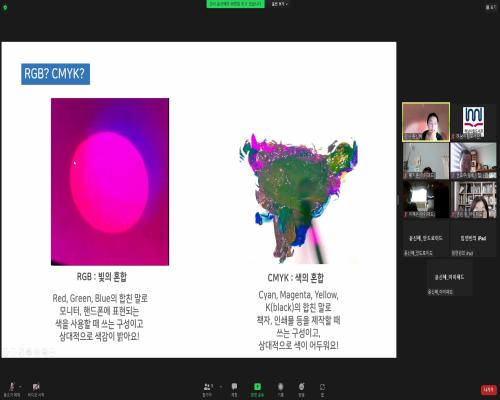Image resolution: width=500 pixels, height=400 pixels.
Task: Open view options dropdown beside green bar
Action: coord(279,4)
